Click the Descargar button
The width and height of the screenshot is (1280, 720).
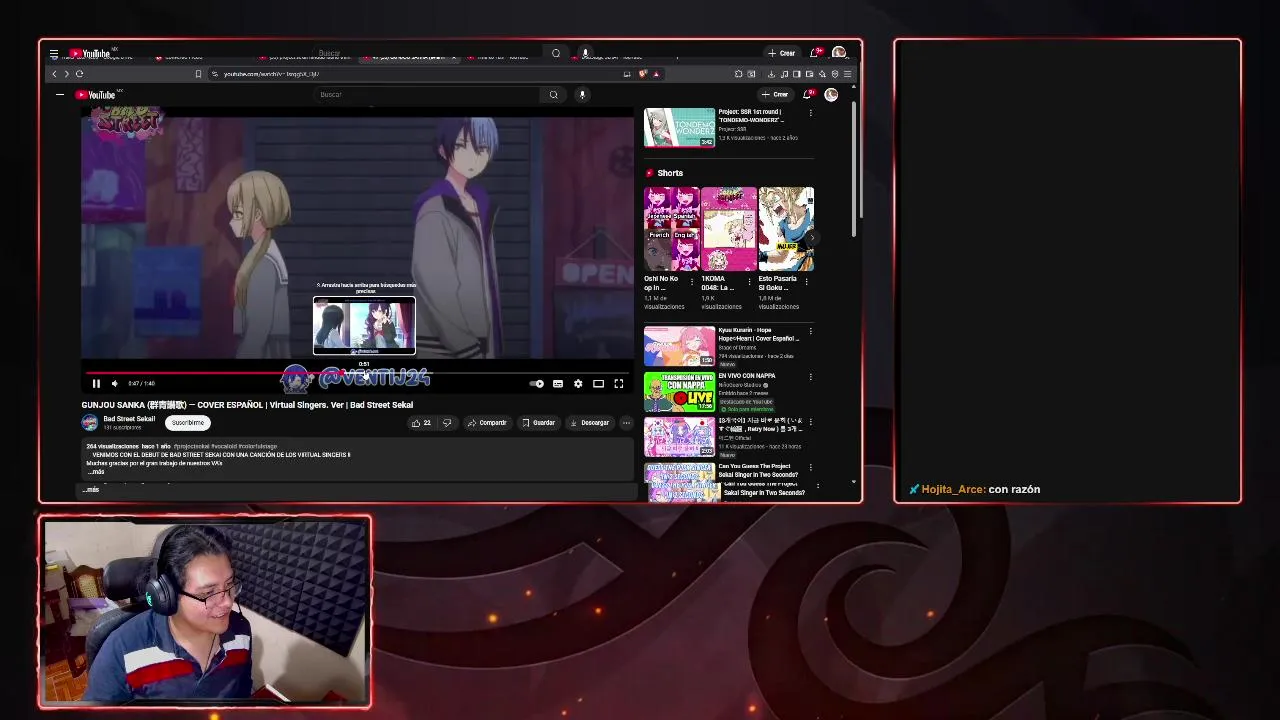point(589,423)
